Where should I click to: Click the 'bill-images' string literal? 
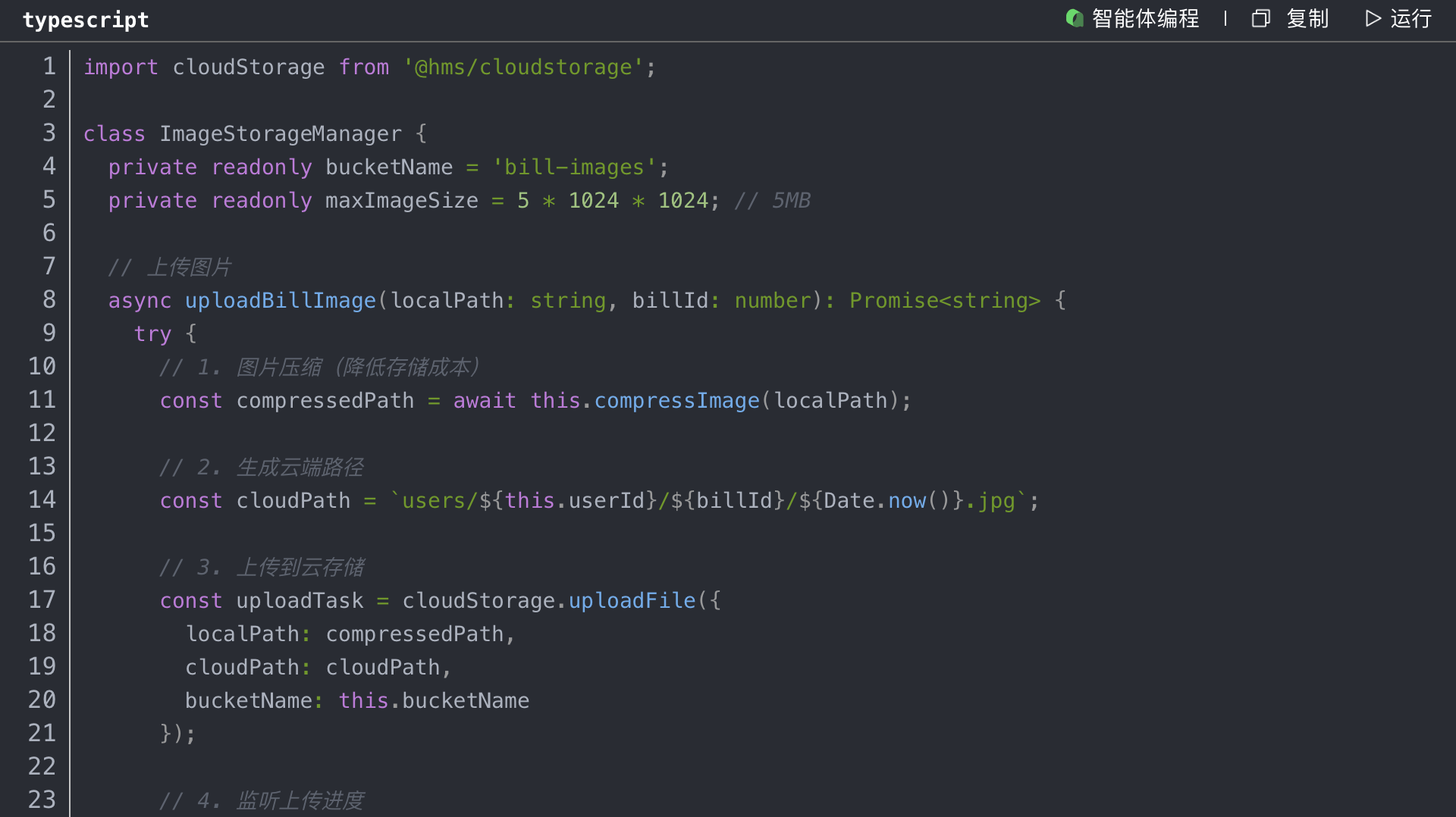point(574,167)
